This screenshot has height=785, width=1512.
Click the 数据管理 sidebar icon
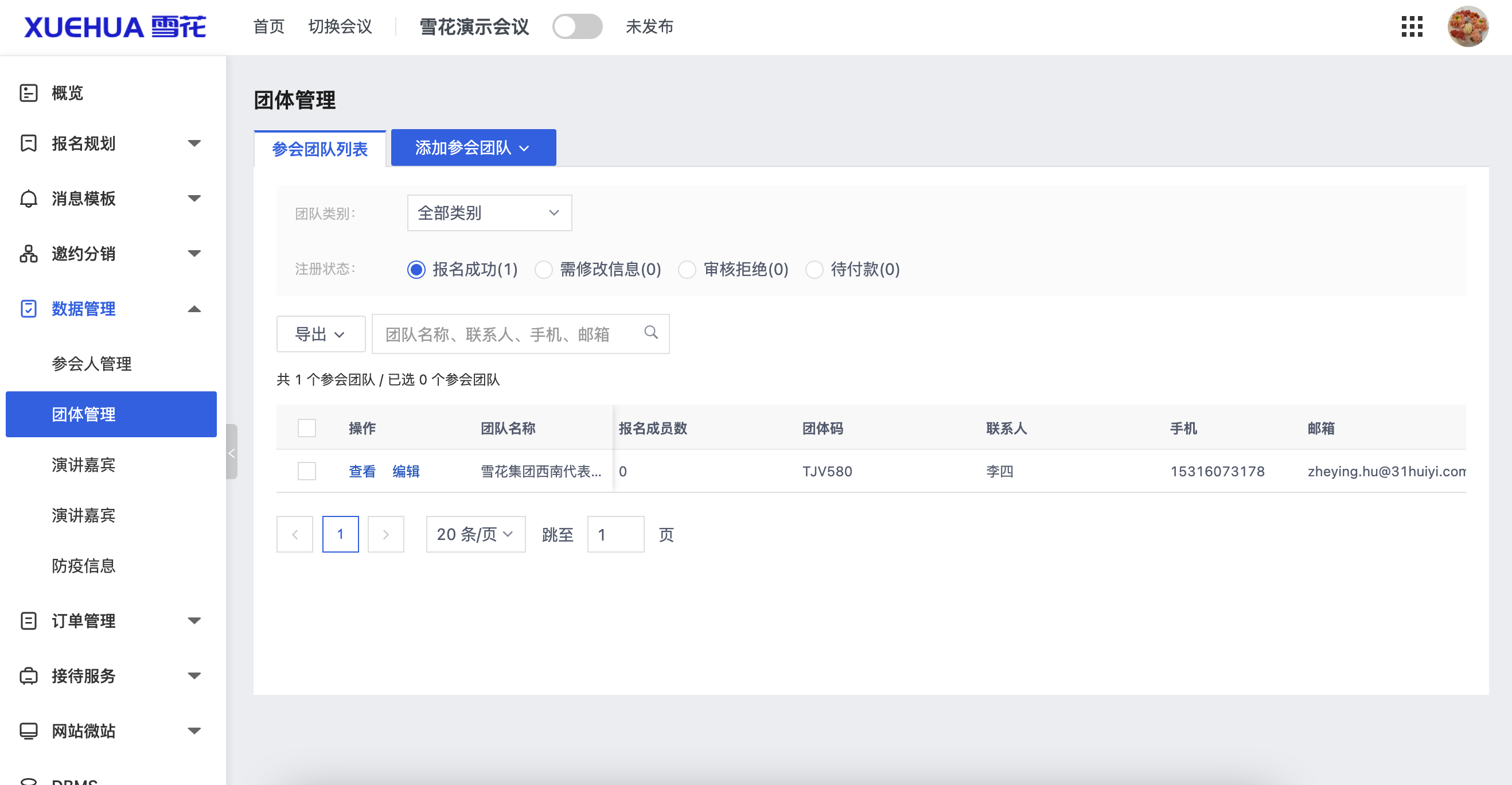(x=29, y=309)
